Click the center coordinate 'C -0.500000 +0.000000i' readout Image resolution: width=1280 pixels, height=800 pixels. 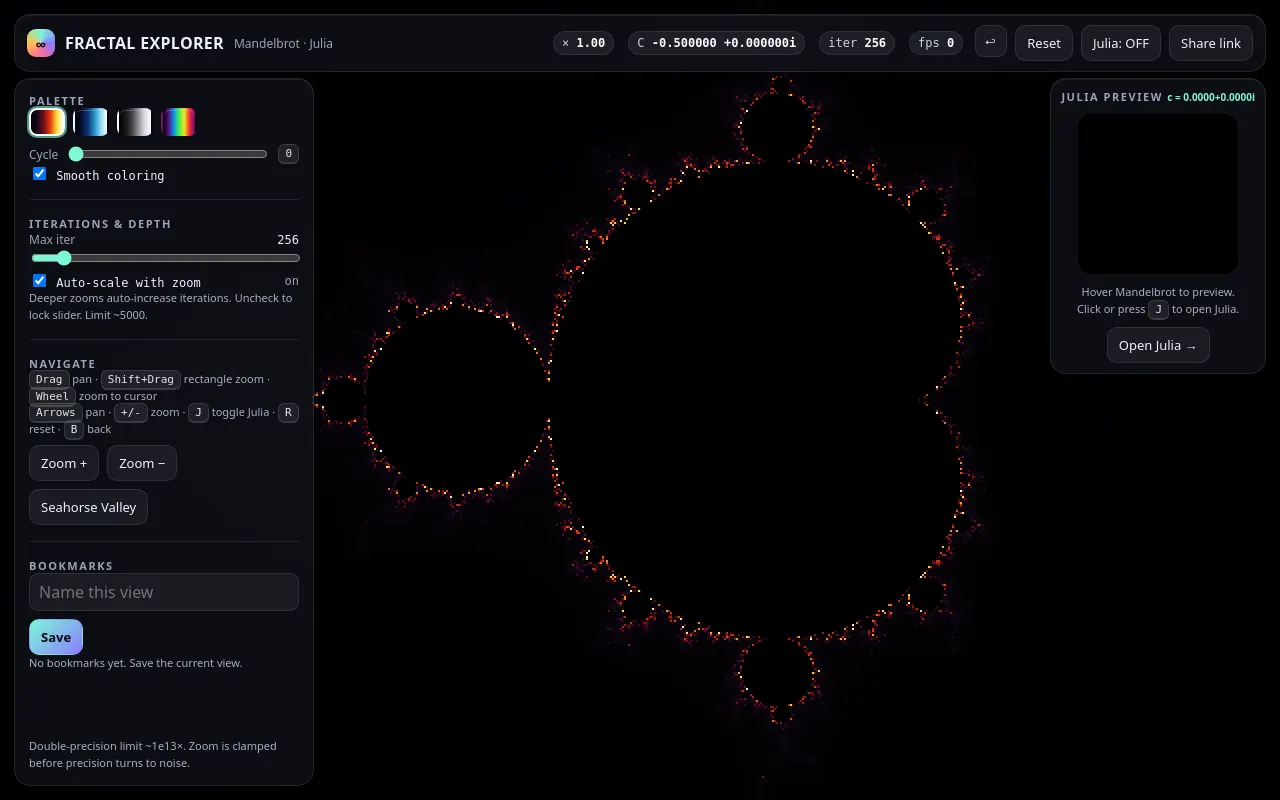(x=717, y=43)
